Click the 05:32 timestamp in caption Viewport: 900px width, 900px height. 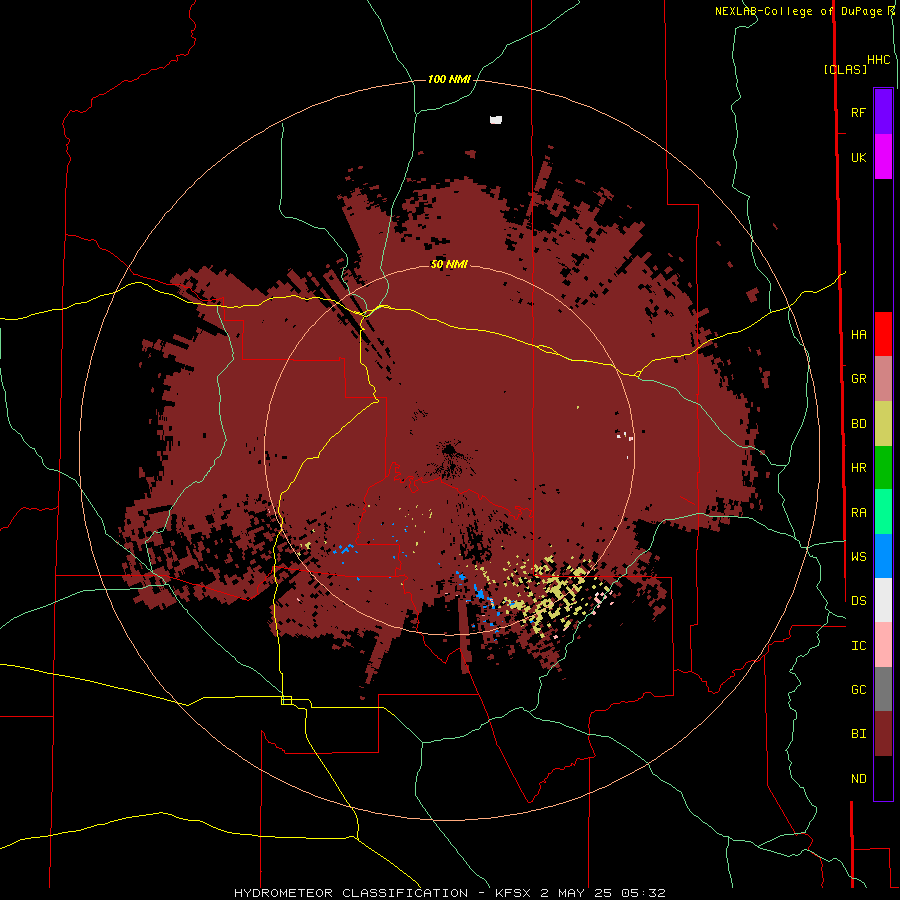(x=645, y=893)
